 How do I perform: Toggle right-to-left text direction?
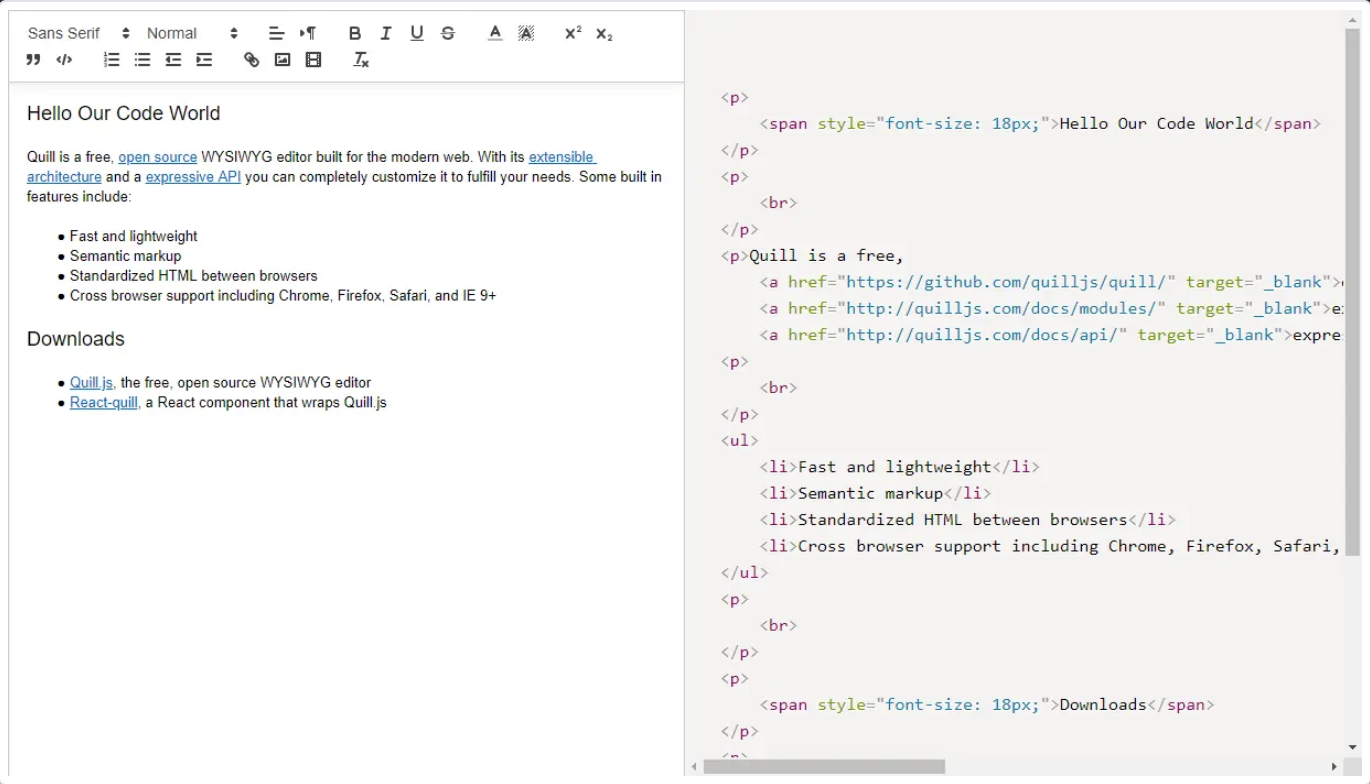pos(307,32)
